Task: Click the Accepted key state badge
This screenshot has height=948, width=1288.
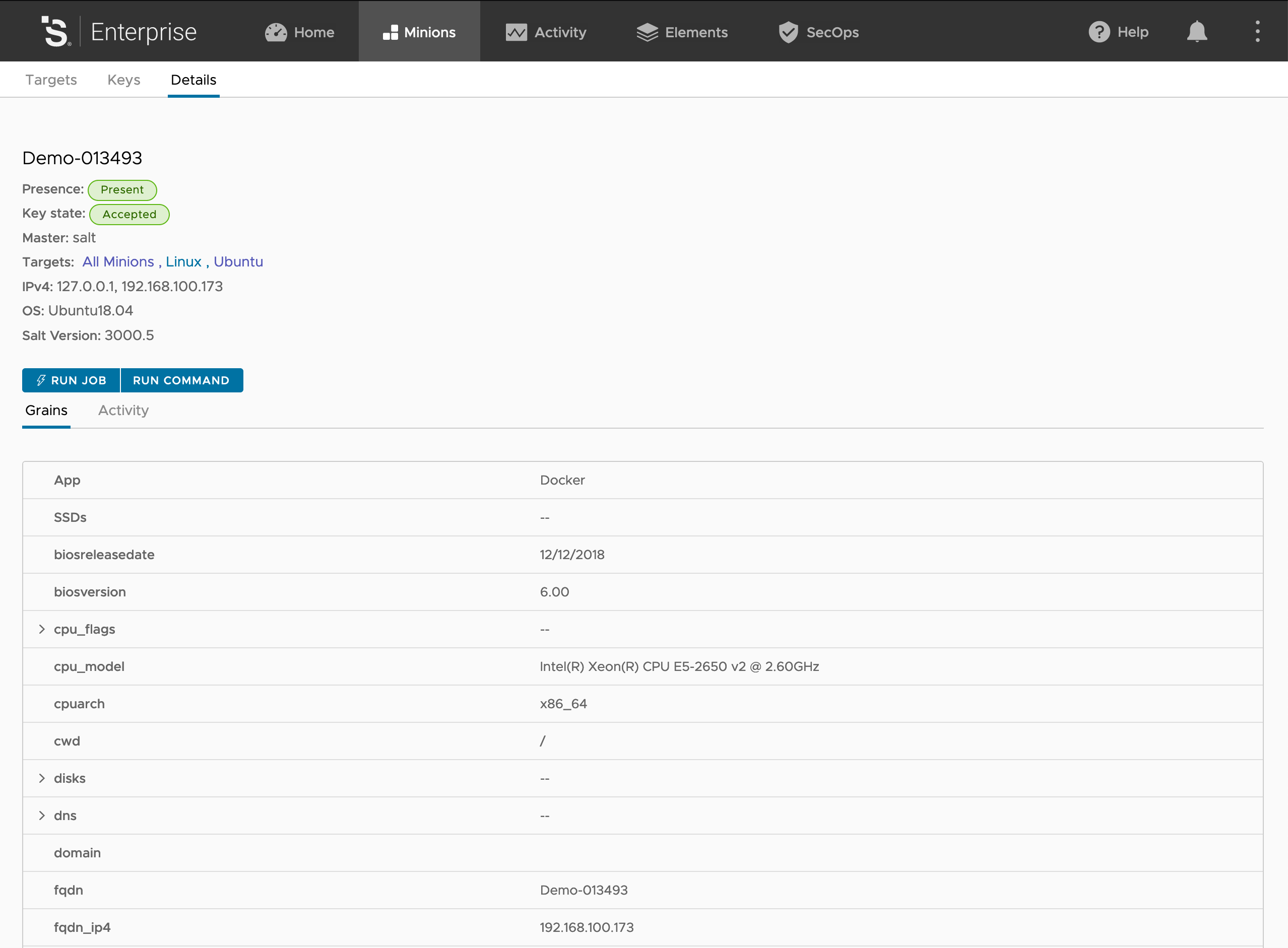Action: 129,215
